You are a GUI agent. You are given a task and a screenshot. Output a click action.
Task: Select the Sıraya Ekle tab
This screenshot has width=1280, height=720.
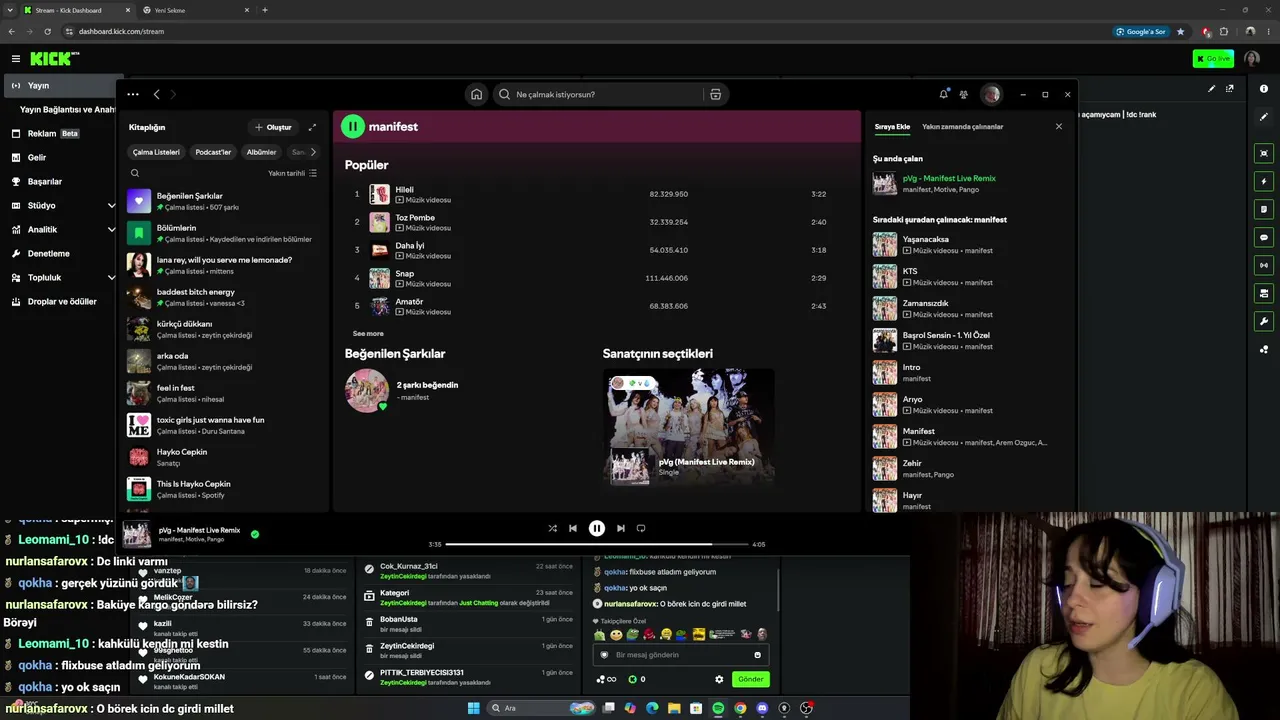(x=892, y=127)
